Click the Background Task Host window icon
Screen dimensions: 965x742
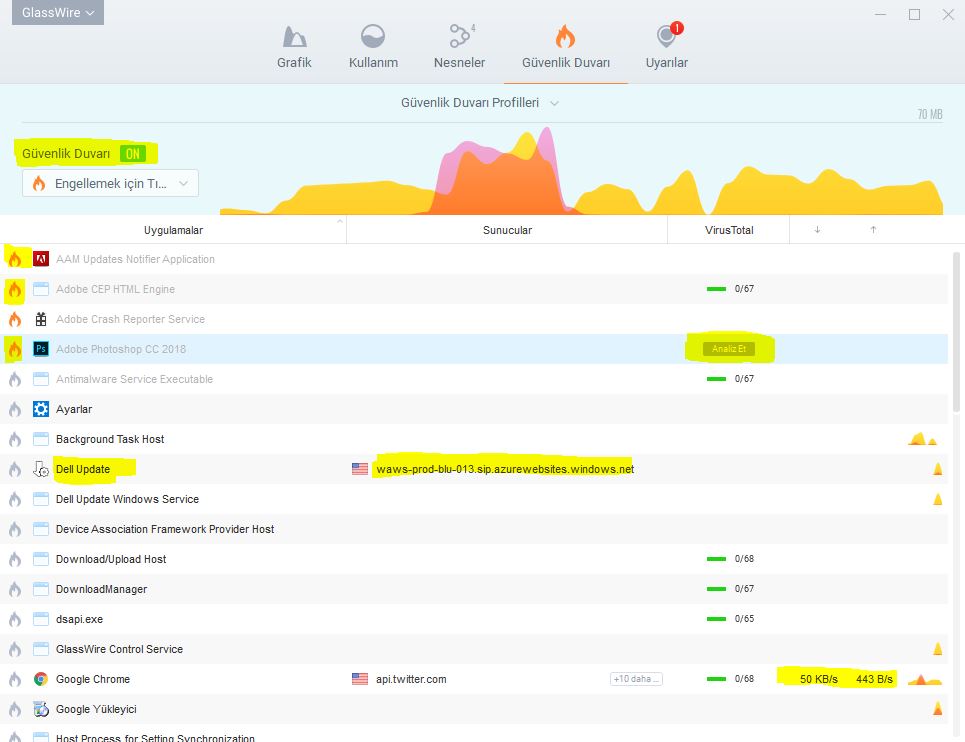pyautogui.click(x=41, y=439)
